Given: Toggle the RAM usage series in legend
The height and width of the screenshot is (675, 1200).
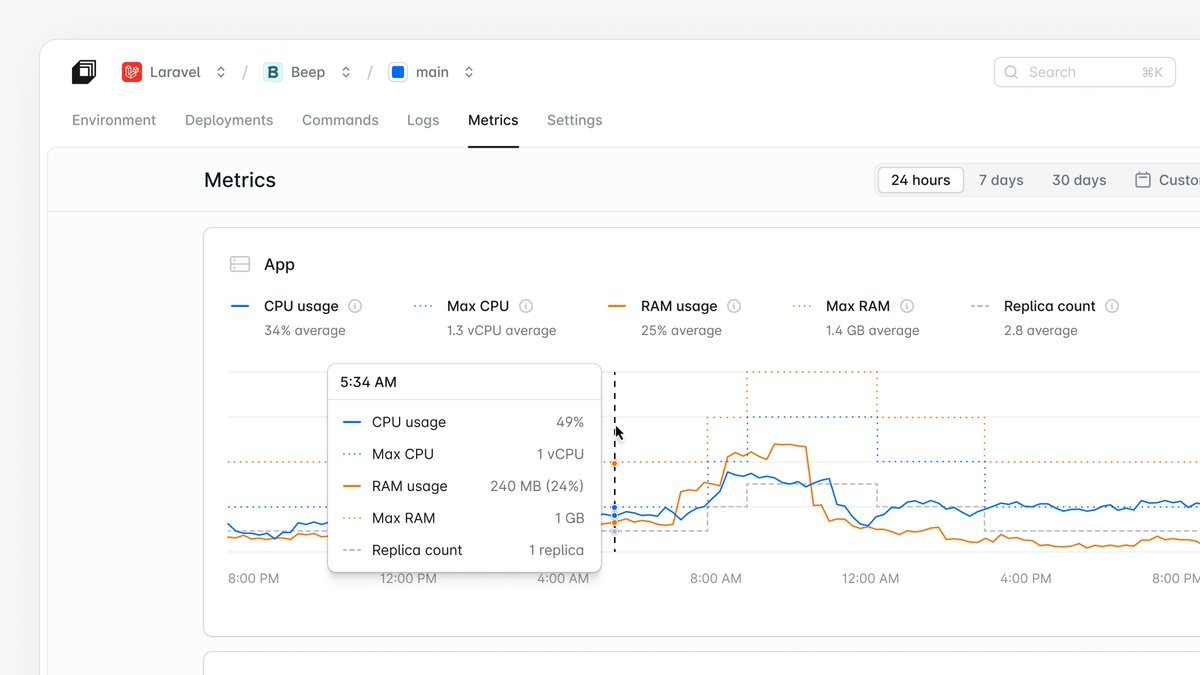Looking at the screenshot, I should coord(678,306).
